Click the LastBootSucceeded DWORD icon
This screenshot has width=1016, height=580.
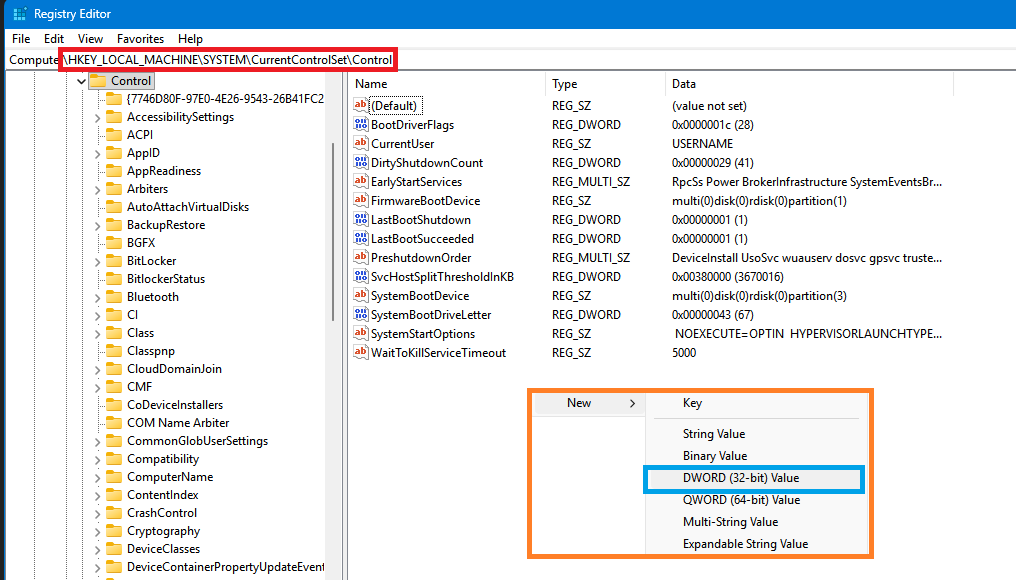(x=361, y=238)
